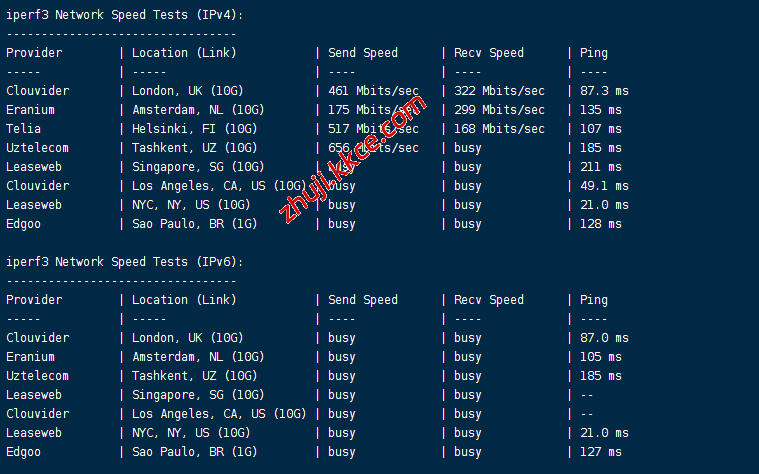Click the Telia provider name
This screenshot has height=474, width=759.
click(x=24, y=129)
